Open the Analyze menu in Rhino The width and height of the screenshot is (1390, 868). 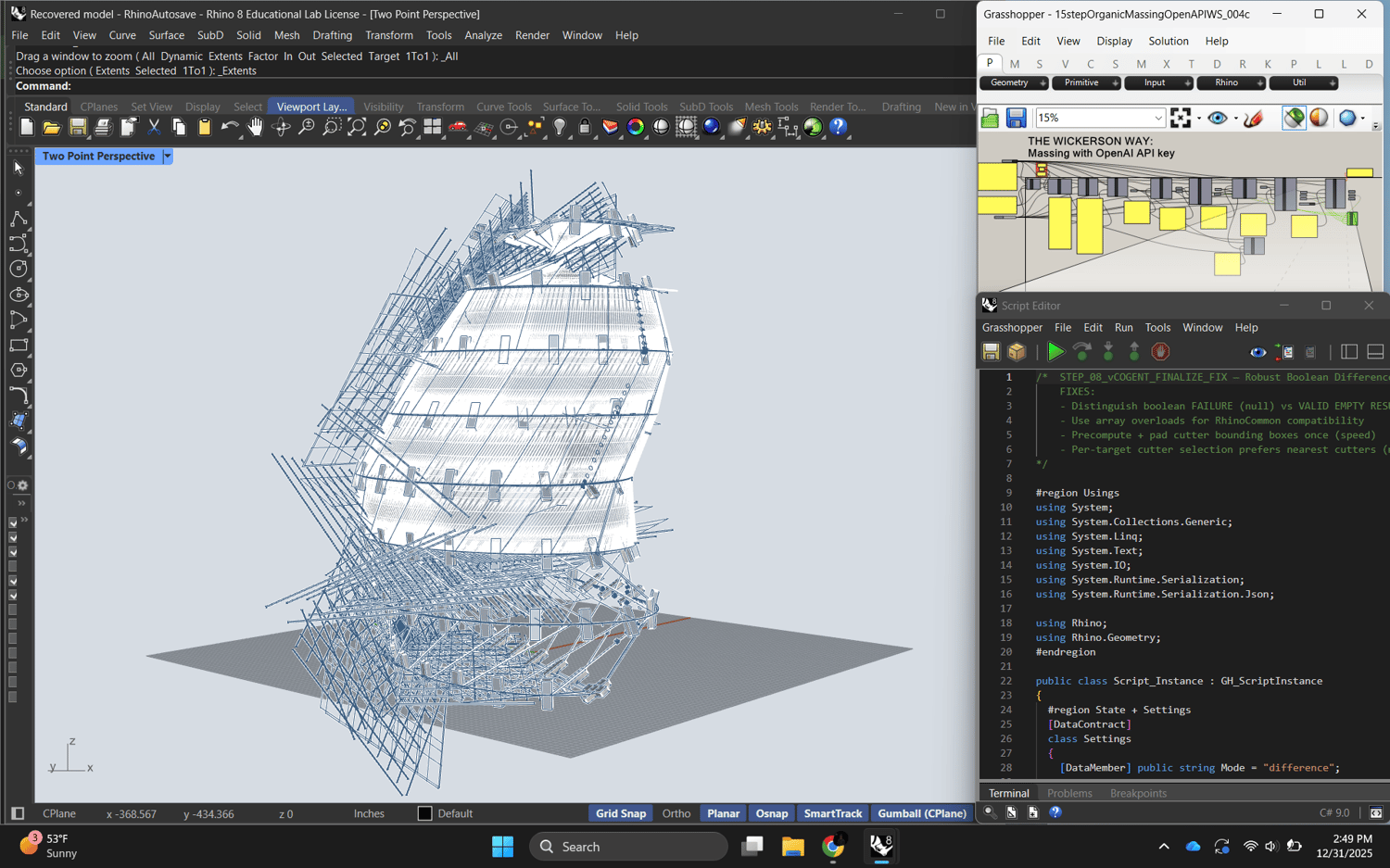[483, 35]
